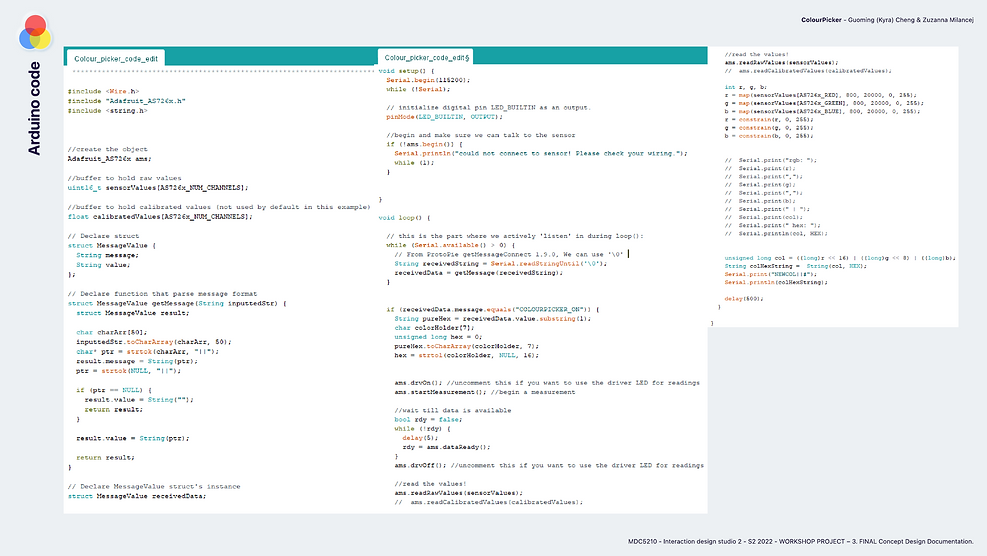987x556 pixels.
Task: Click the 'could not connect to sensor!' println line
Action: [541, 153]
